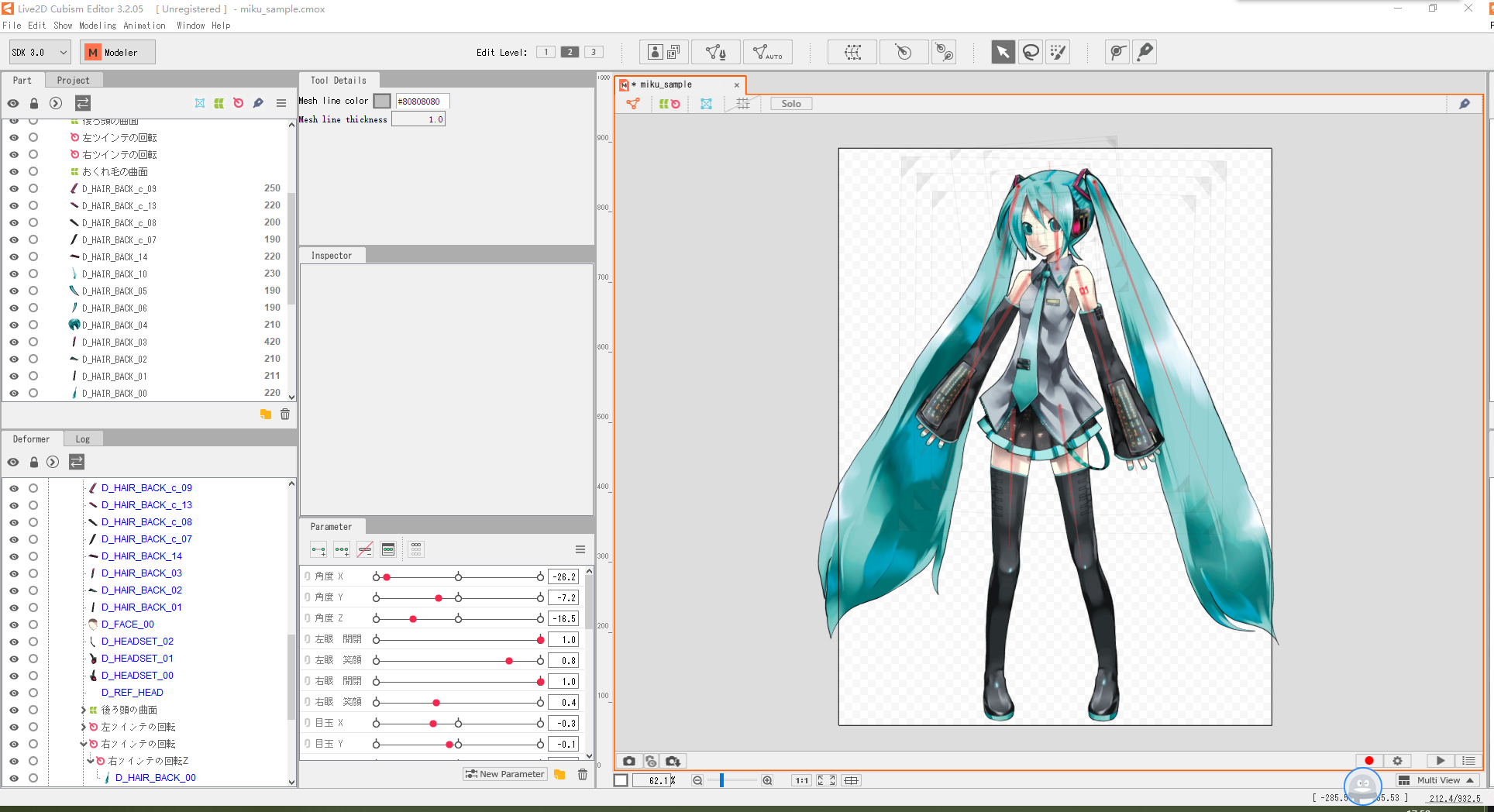This screenshot has height=812, width=1494.
Task: Select the Brush selection tool
Action: 1058,52
